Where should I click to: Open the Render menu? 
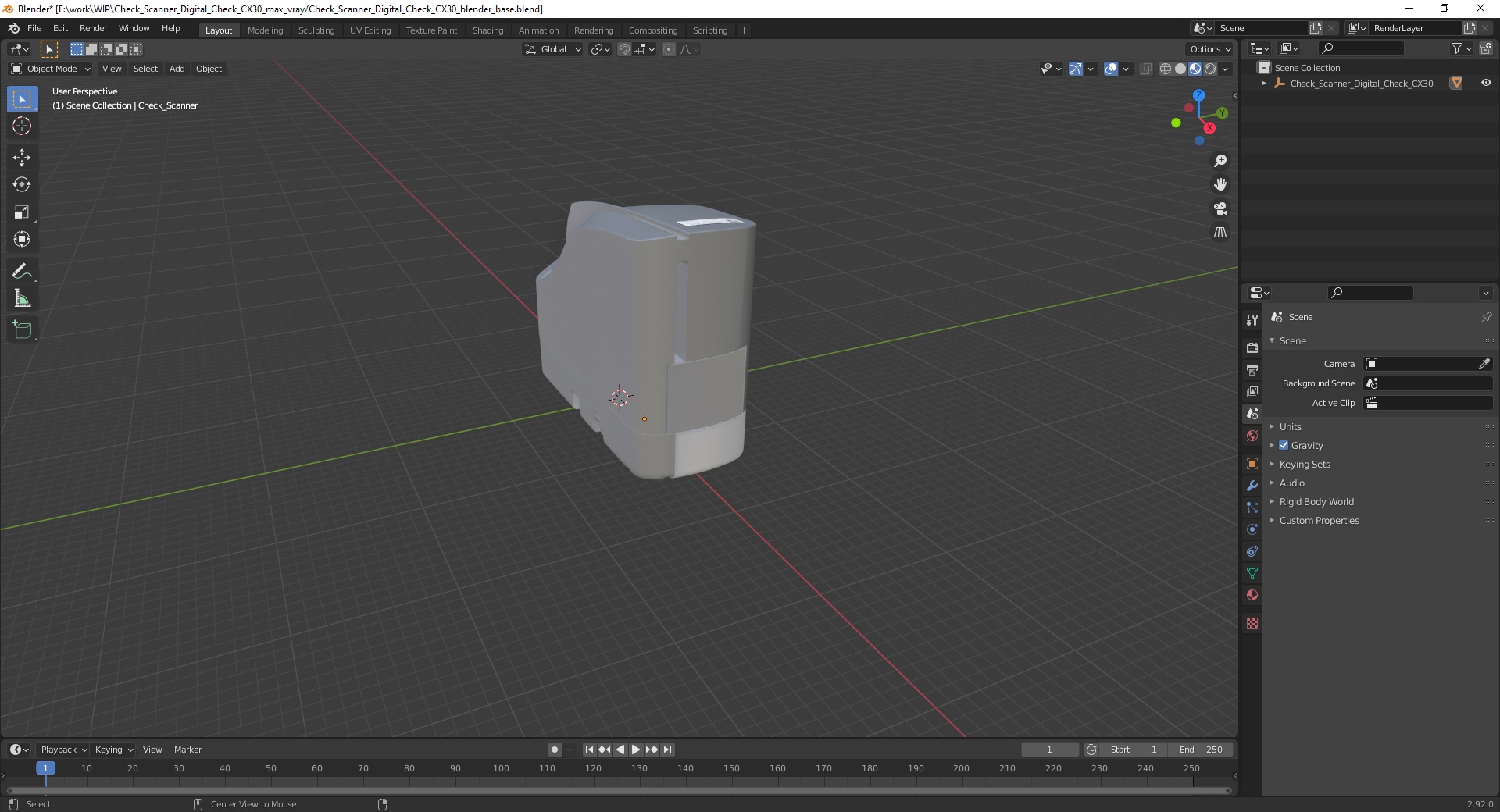(x=93, y=28)
